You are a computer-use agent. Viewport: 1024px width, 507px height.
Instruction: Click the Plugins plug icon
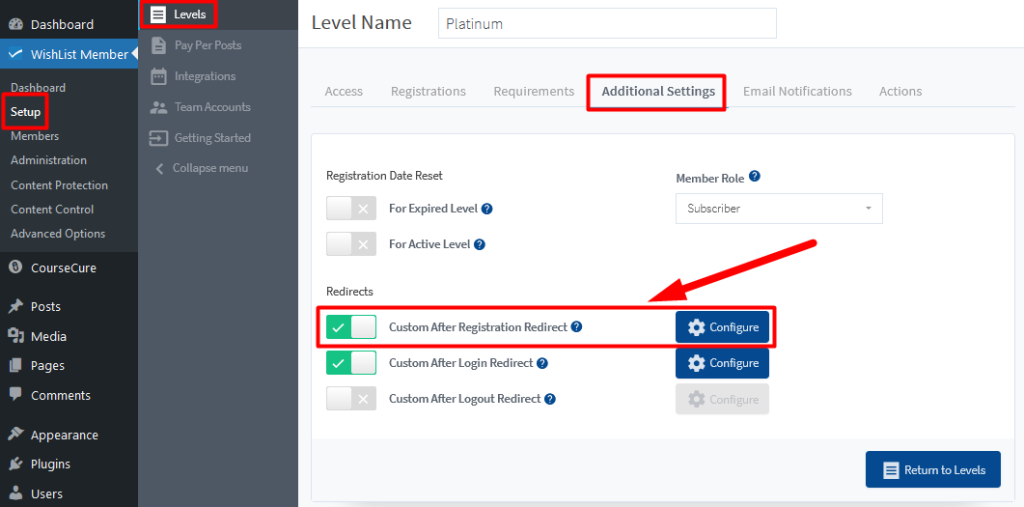[x=16, y=464]
